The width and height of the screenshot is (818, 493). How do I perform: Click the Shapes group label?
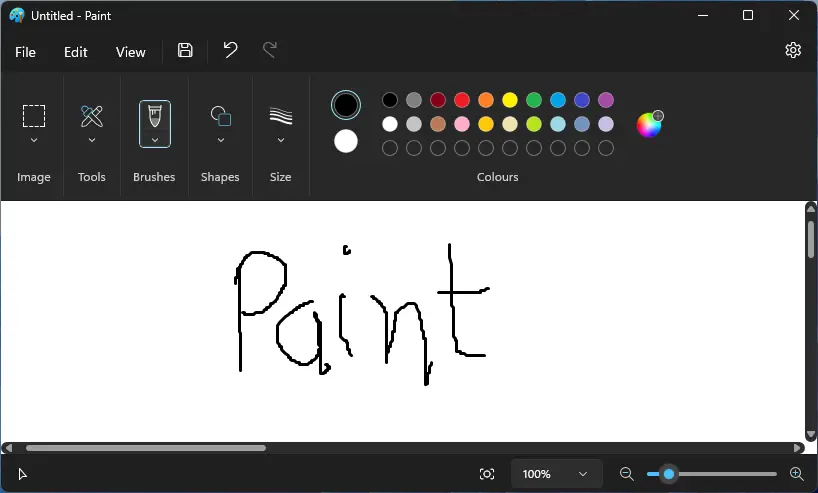pos(220,177)
